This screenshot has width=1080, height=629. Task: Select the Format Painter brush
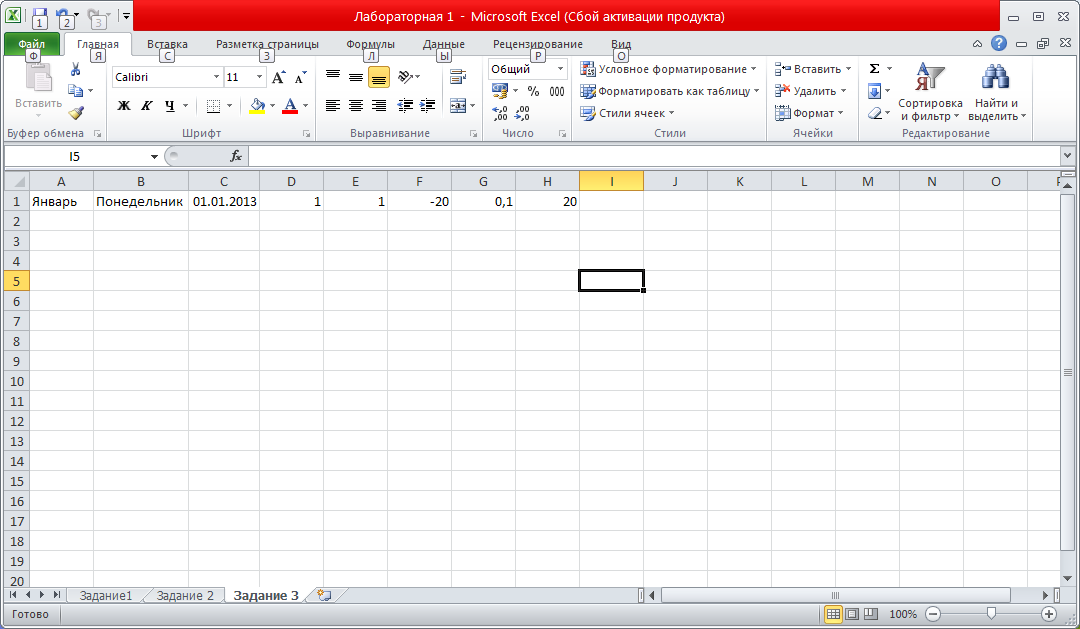coord(76,112)
